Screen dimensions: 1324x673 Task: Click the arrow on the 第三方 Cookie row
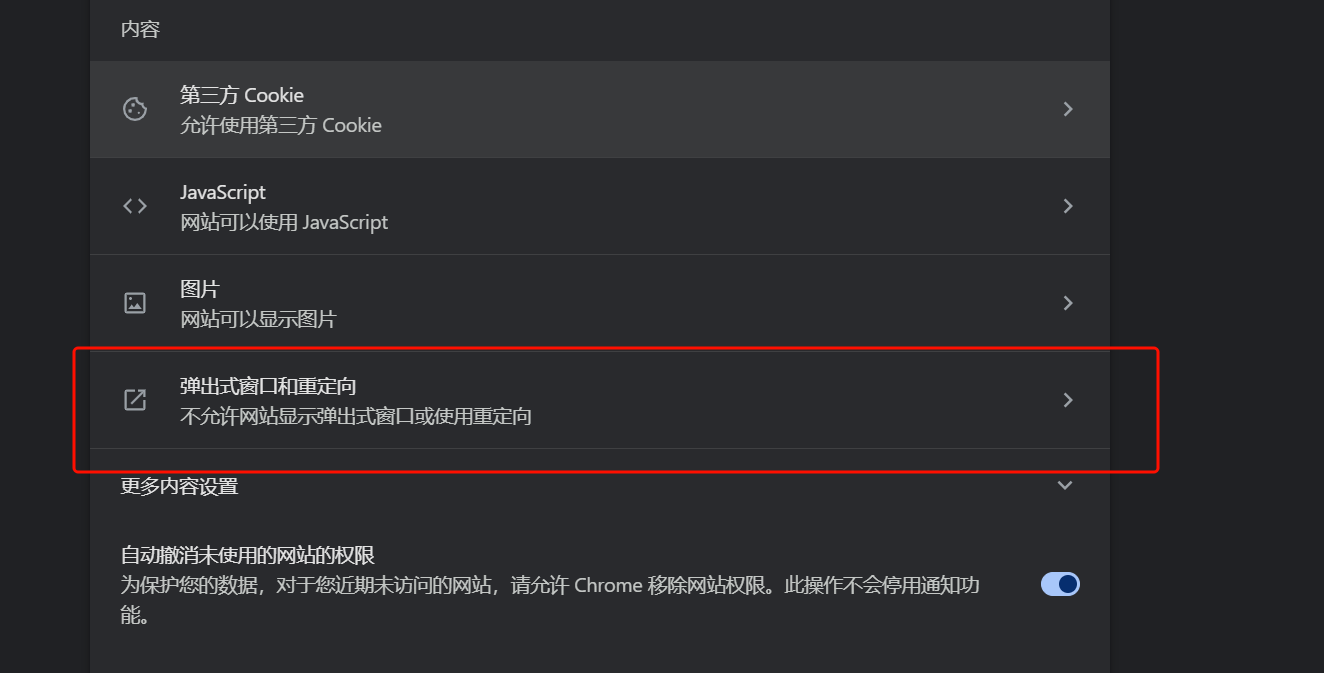point(1068,109)
